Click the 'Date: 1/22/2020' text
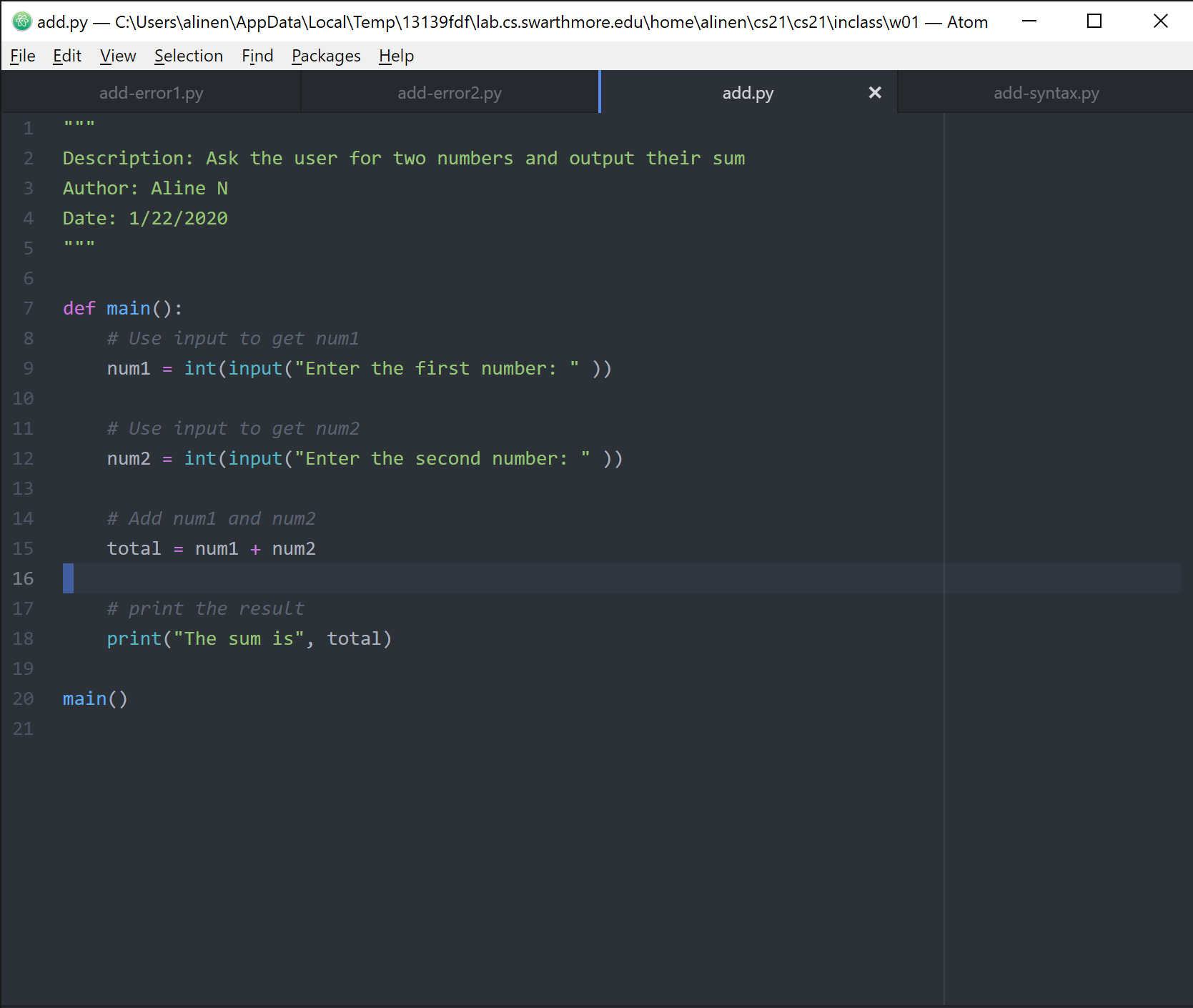This screenshot has height=1008, width=1193. 145,219
